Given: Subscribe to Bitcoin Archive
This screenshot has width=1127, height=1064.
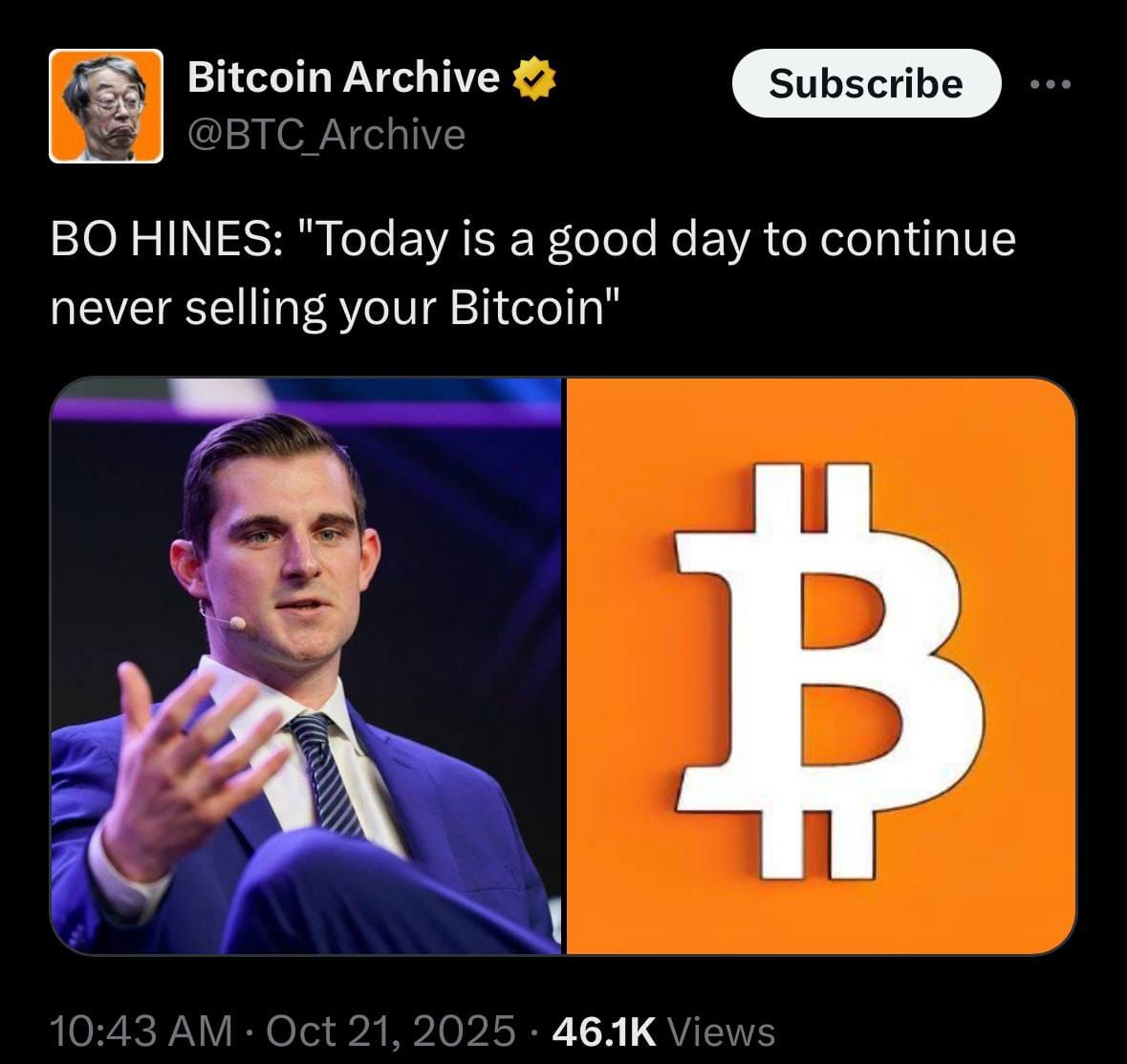Looking at the screenshot, I should tap(866, 83).
